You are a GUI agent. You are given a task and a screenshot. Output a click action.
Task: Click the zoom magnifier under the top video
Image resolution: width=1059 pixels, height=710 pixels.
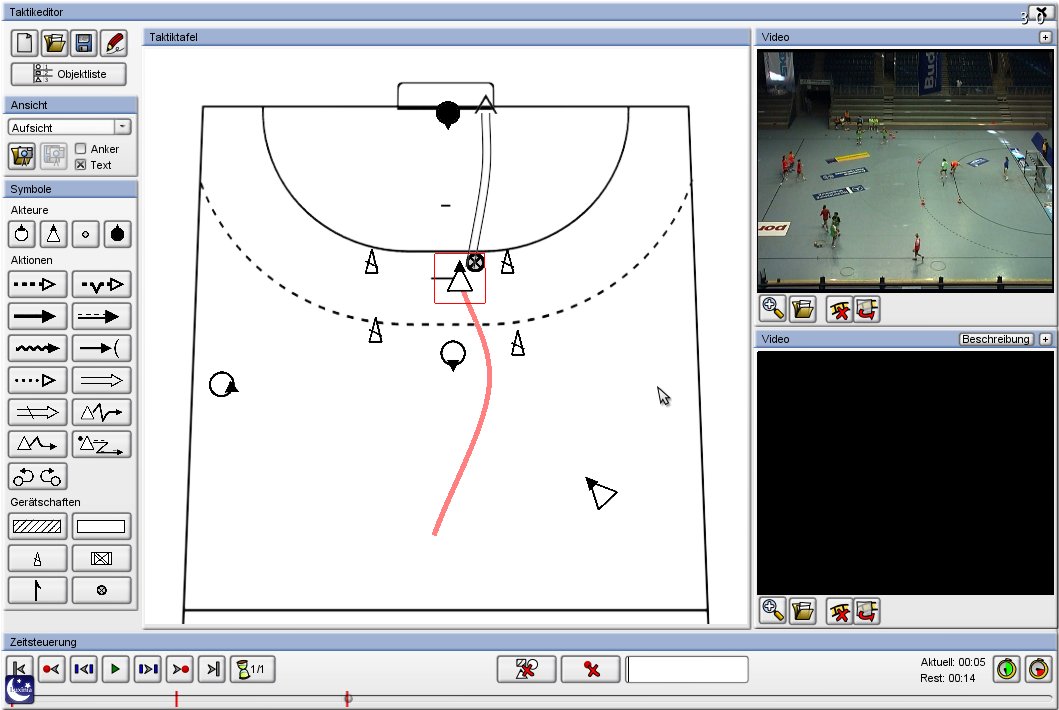click(x=772, y=309)
